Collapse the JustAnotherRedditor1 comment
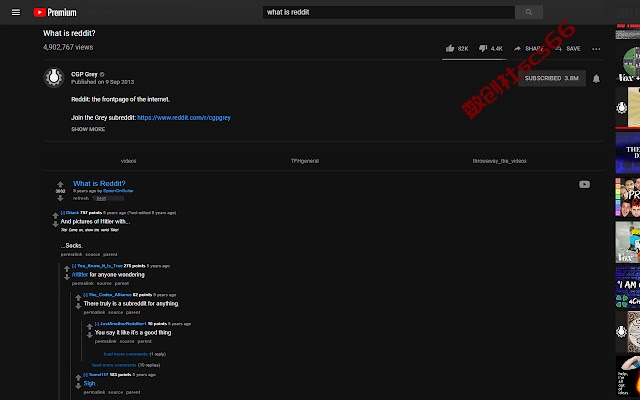This screenshot has width=640, height=400. [x=97, y=324]
